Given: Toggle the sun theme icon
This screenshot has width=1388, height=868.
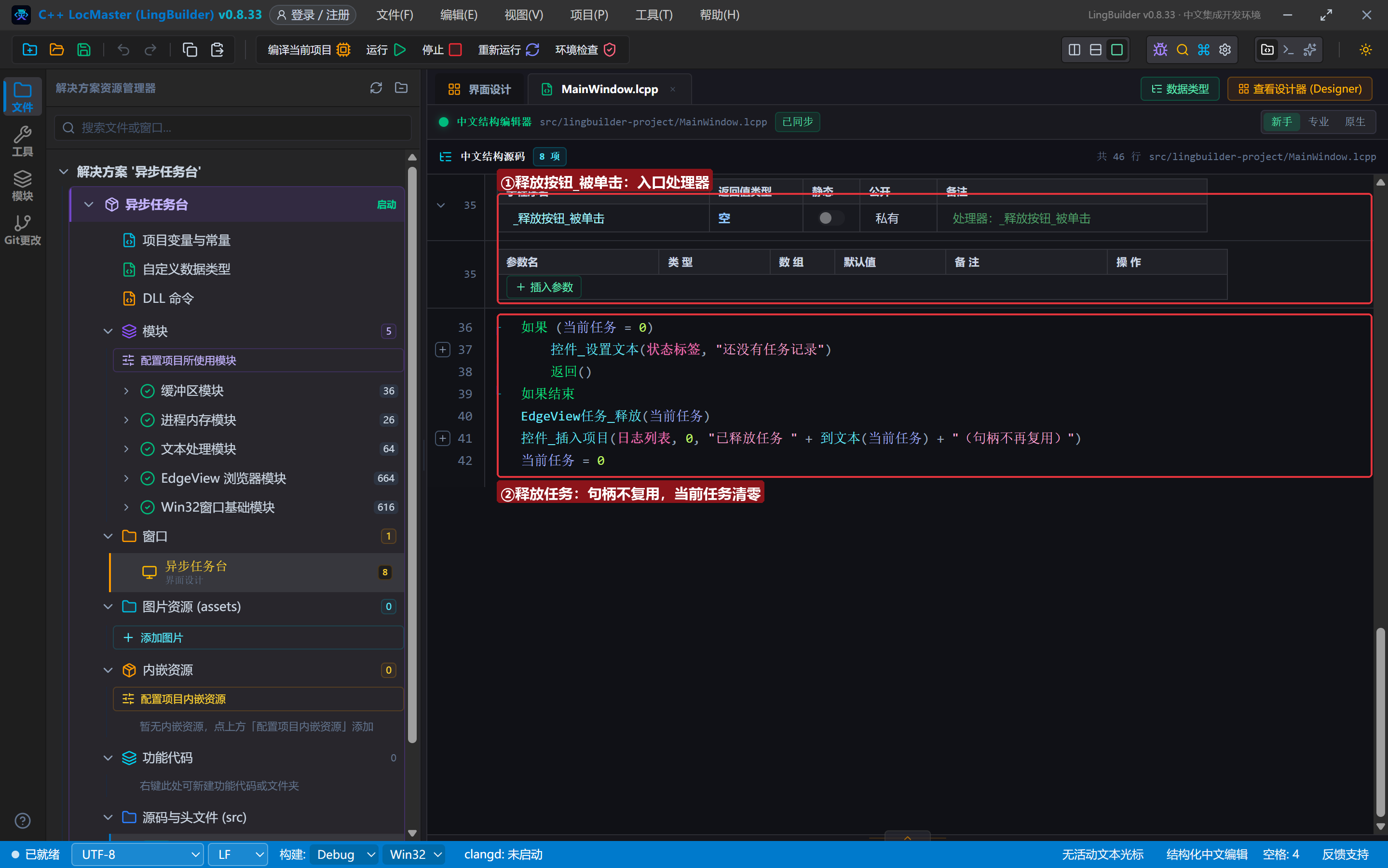Looking at the screenshot, I should pyautogui.click(x=1366, y=50).
